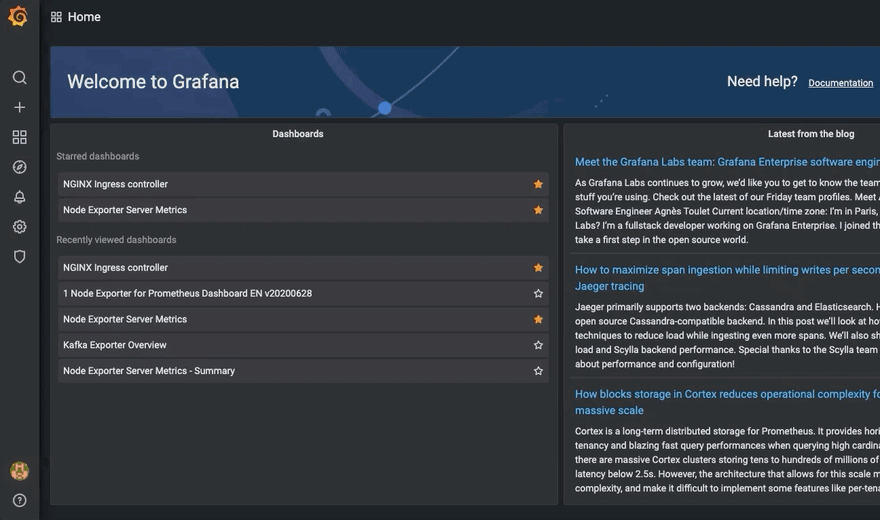Open the starred Node Exporter Server Metrics dashboard
The height and width of the screenshot is (520, 880).
303,210
